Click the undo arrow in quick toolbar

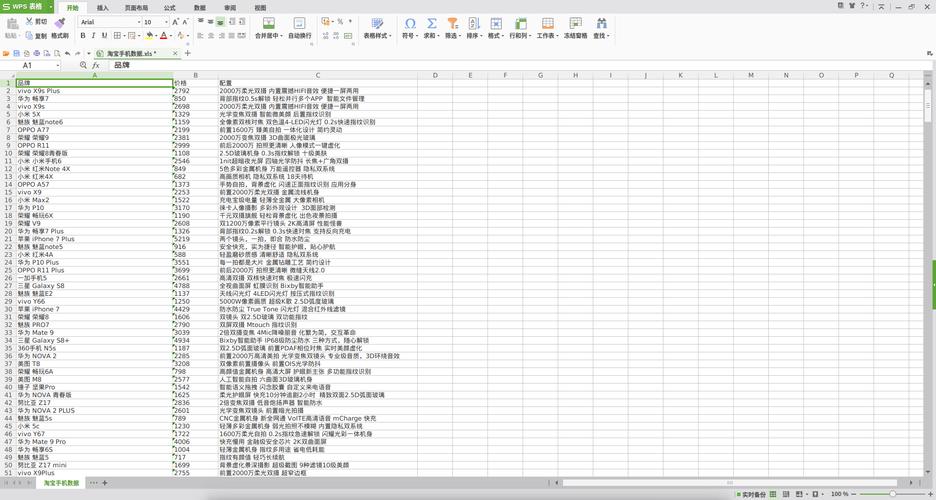pyautogui.click(x=67, y=54)
